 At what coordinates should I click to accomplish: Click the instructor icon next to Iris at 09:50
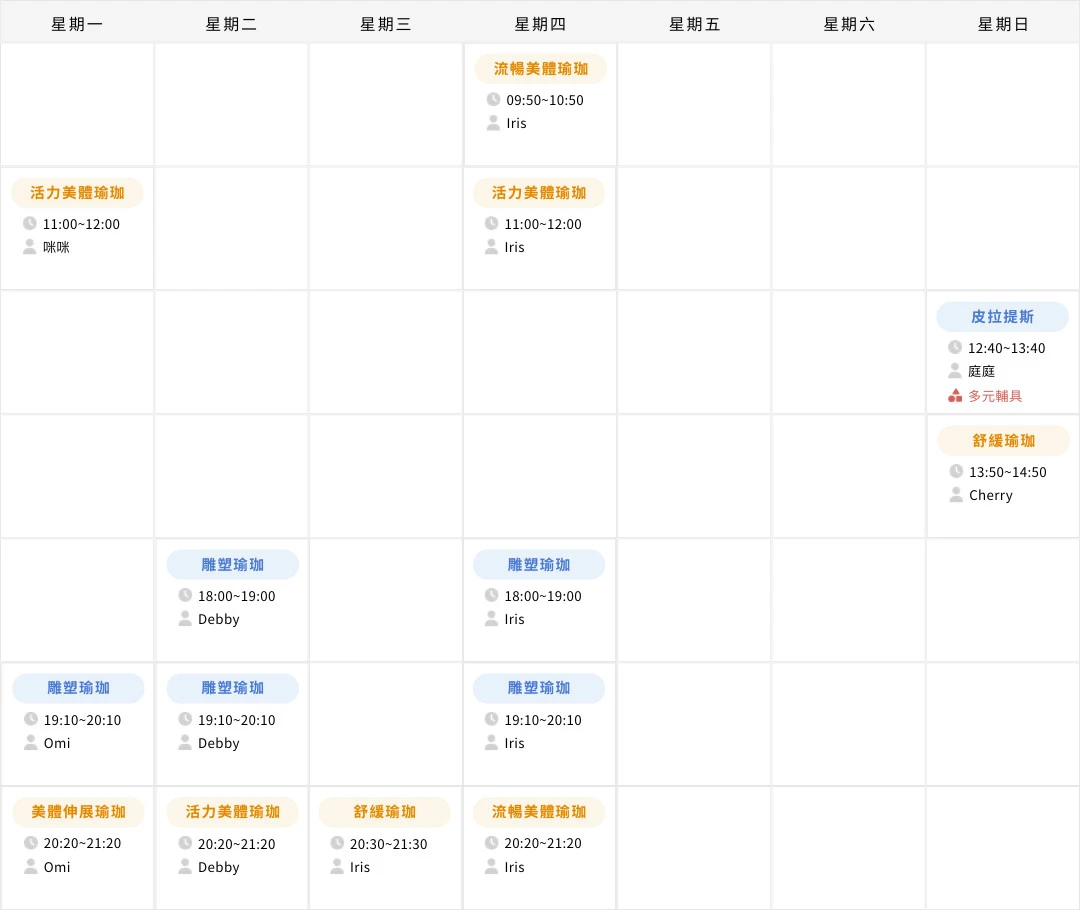click(491, 123)
